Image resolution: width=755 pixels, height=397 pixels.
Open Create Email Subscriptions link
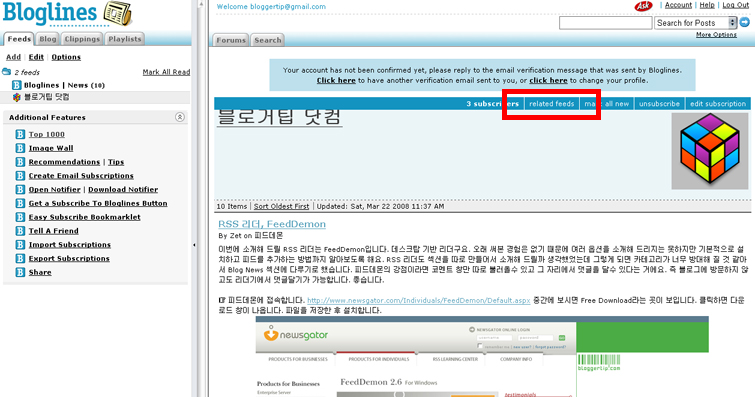pos(81,176)
